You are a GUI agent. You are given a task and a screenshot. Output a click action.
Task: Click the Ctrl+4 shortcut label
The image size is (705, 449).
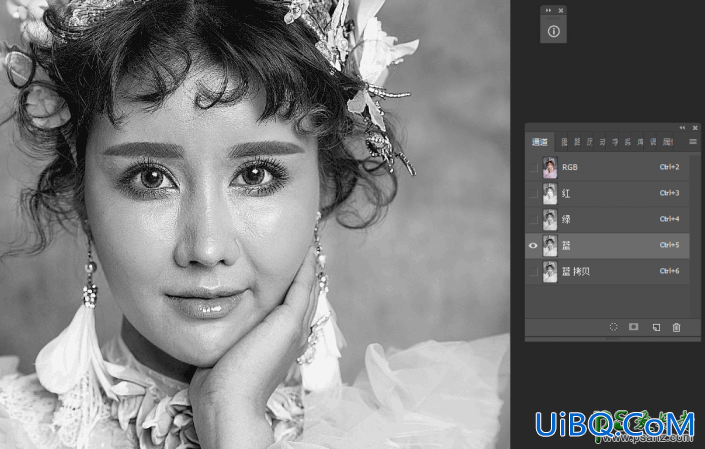(x=669, y=219)
